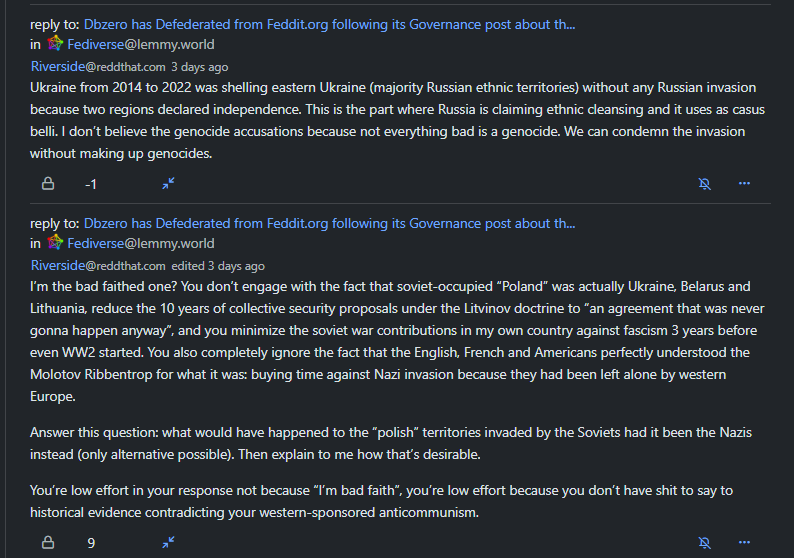
Task: Open the more options menu on the first comment
Action: [744, 184]
